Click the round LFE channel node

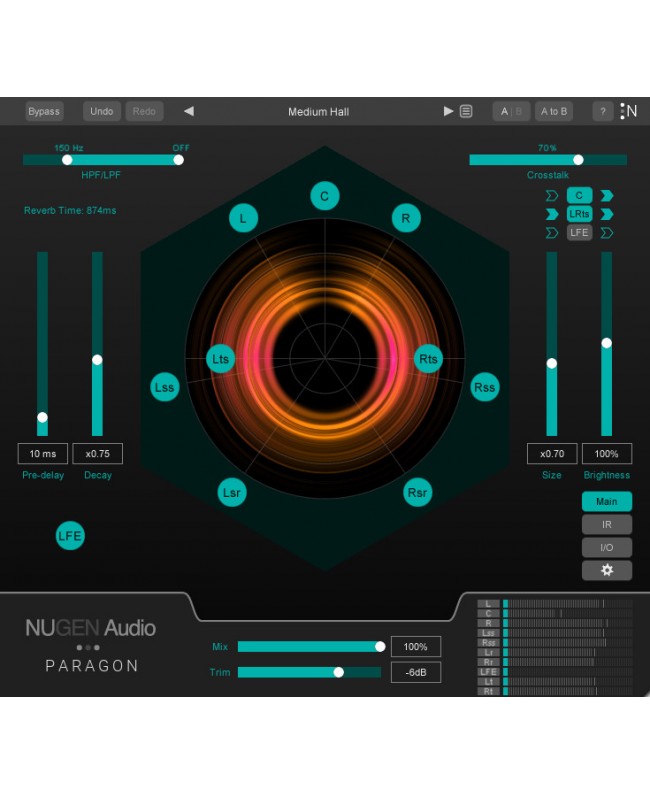[x=70, y=536]
